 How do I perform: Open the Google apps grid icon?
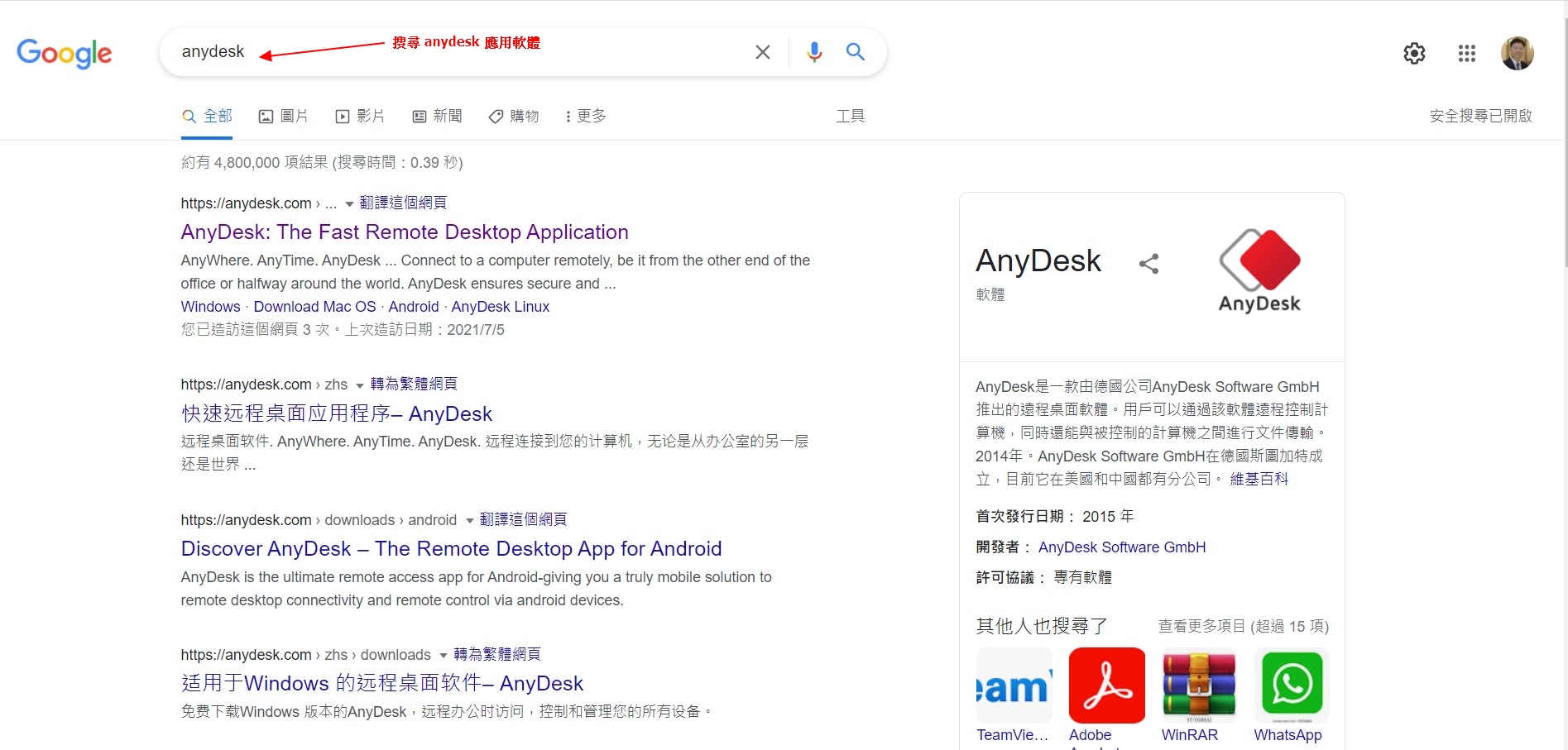tap(1467, 53)
